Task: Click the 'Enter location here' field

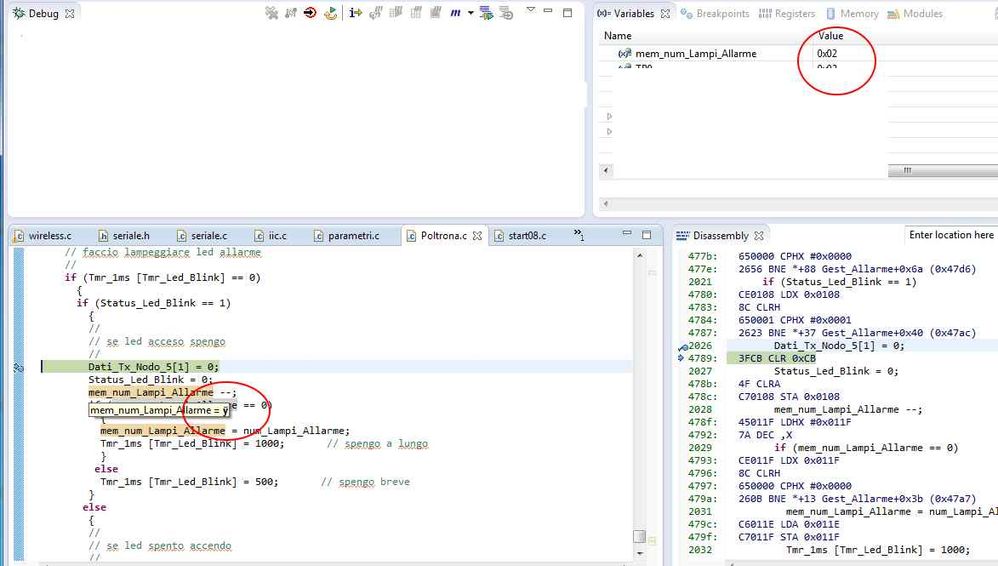Action: [x=951, y=235]
